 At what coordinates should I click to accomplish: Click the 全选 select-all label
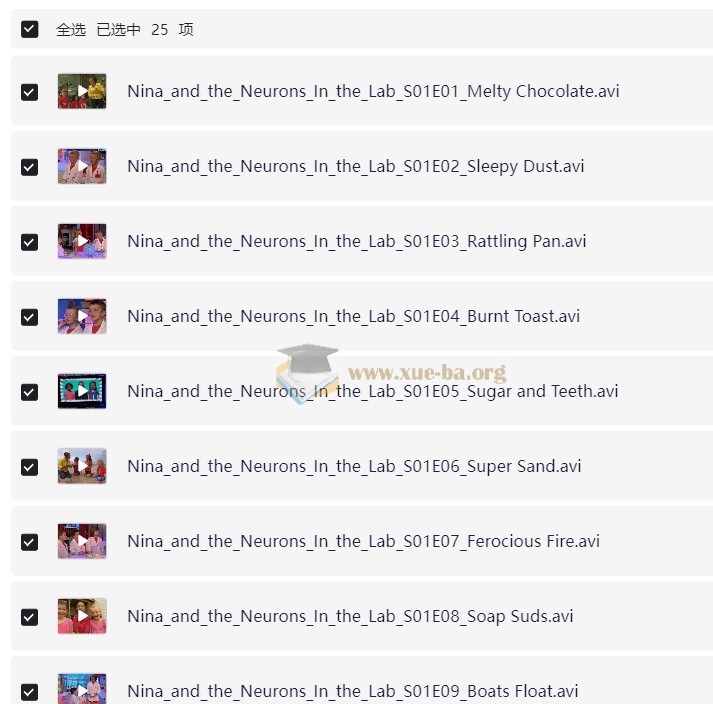(x=71, y=30)
